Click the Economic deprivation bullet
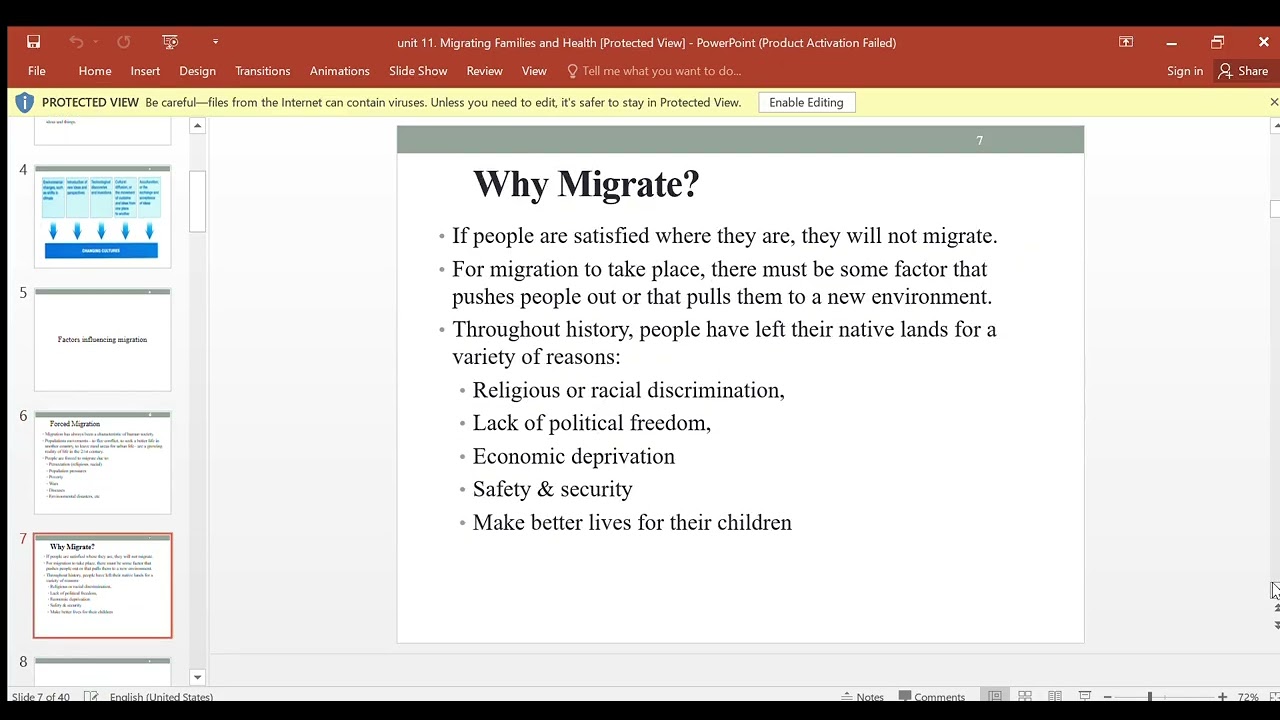Screen dimensions: 1280x720 [x=574, y=456]
